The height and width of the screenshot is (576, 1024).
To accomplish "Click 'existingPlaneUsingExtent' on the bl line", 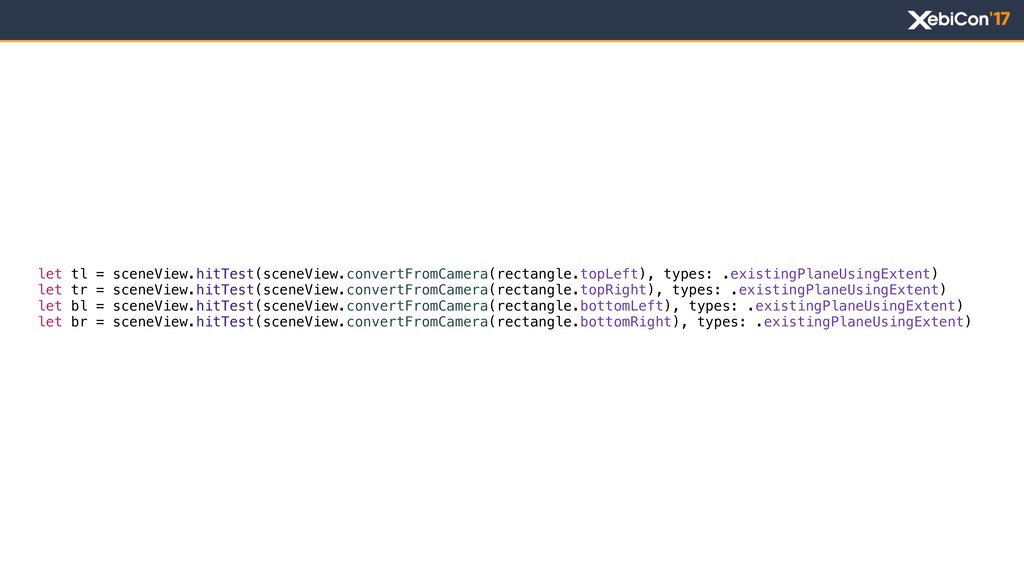I will click(856, 306).
